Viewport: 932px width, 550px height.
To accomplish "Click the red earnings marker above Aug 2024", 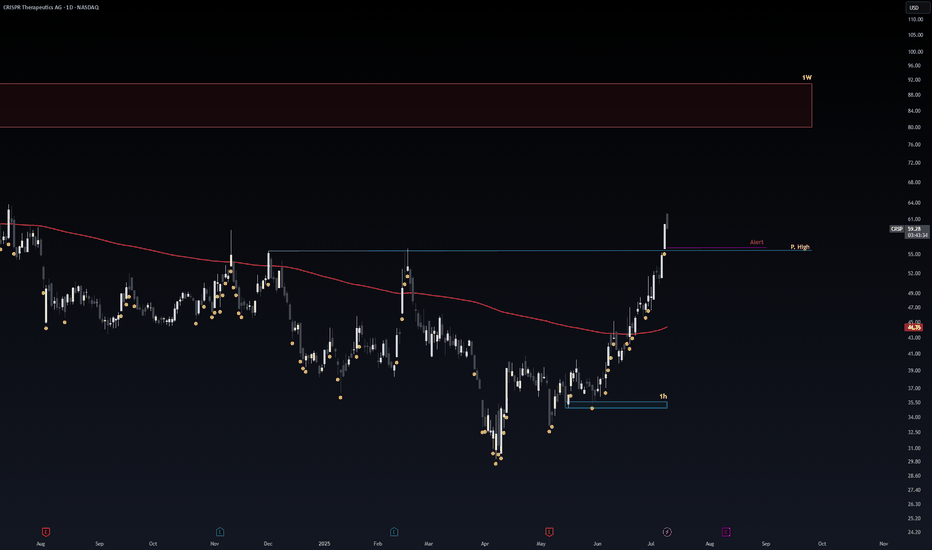I will tap(46, 532).
